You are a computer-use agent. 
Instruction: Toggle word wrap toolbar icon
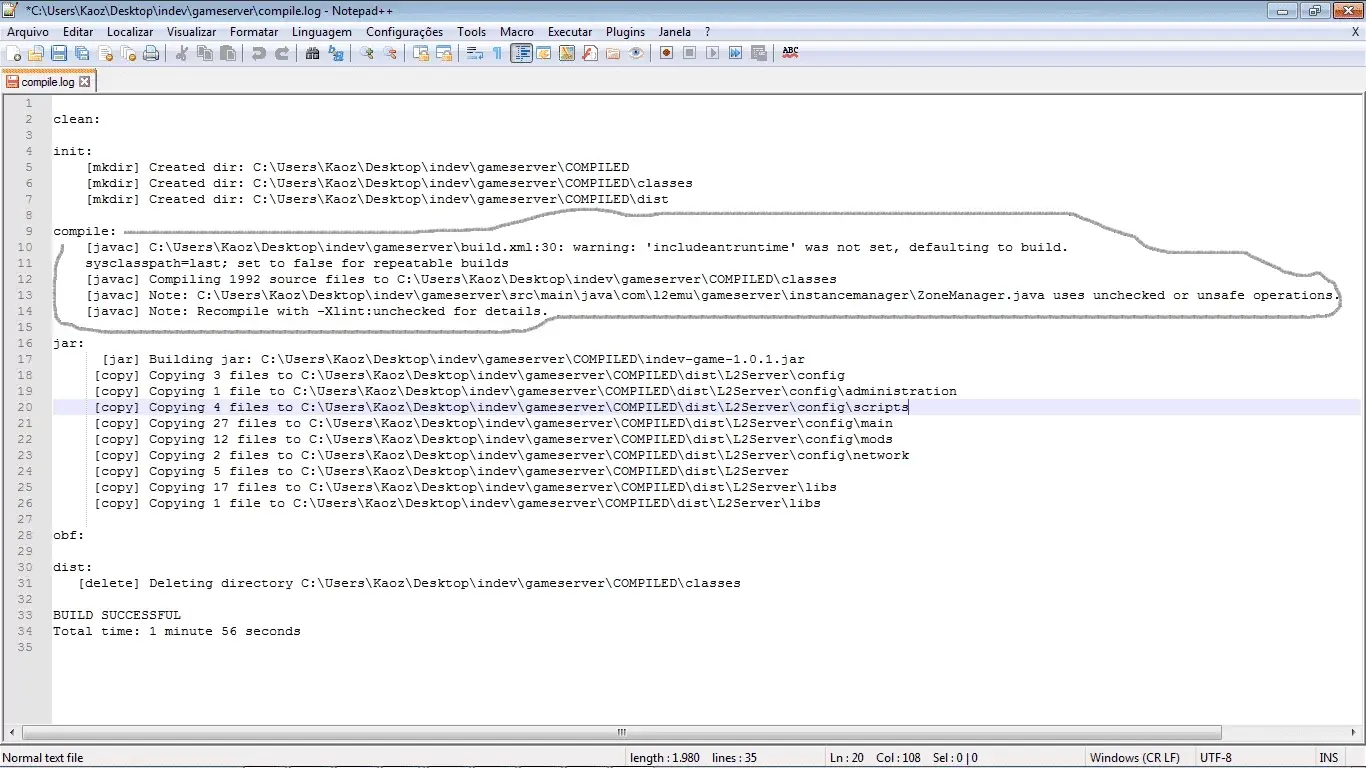[475, 53]
